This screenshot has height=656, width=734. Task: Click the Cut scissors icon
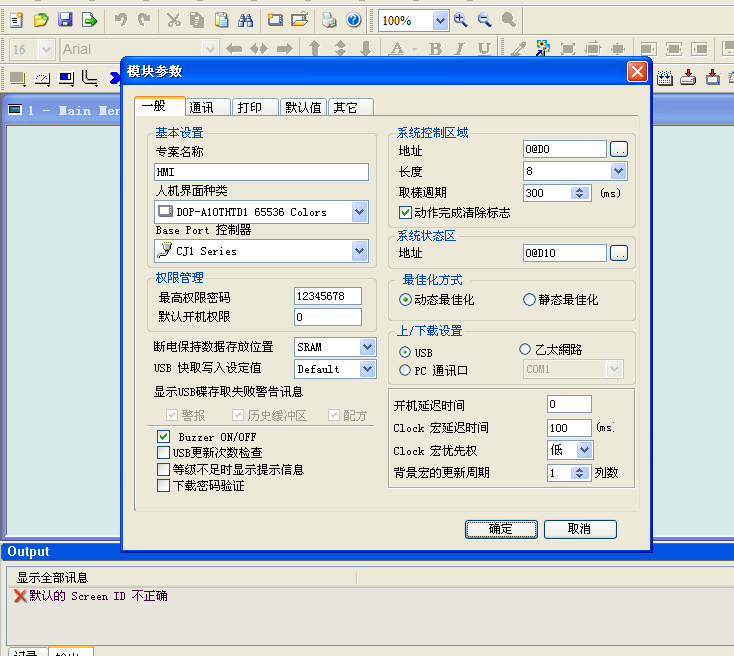point(172,20)
